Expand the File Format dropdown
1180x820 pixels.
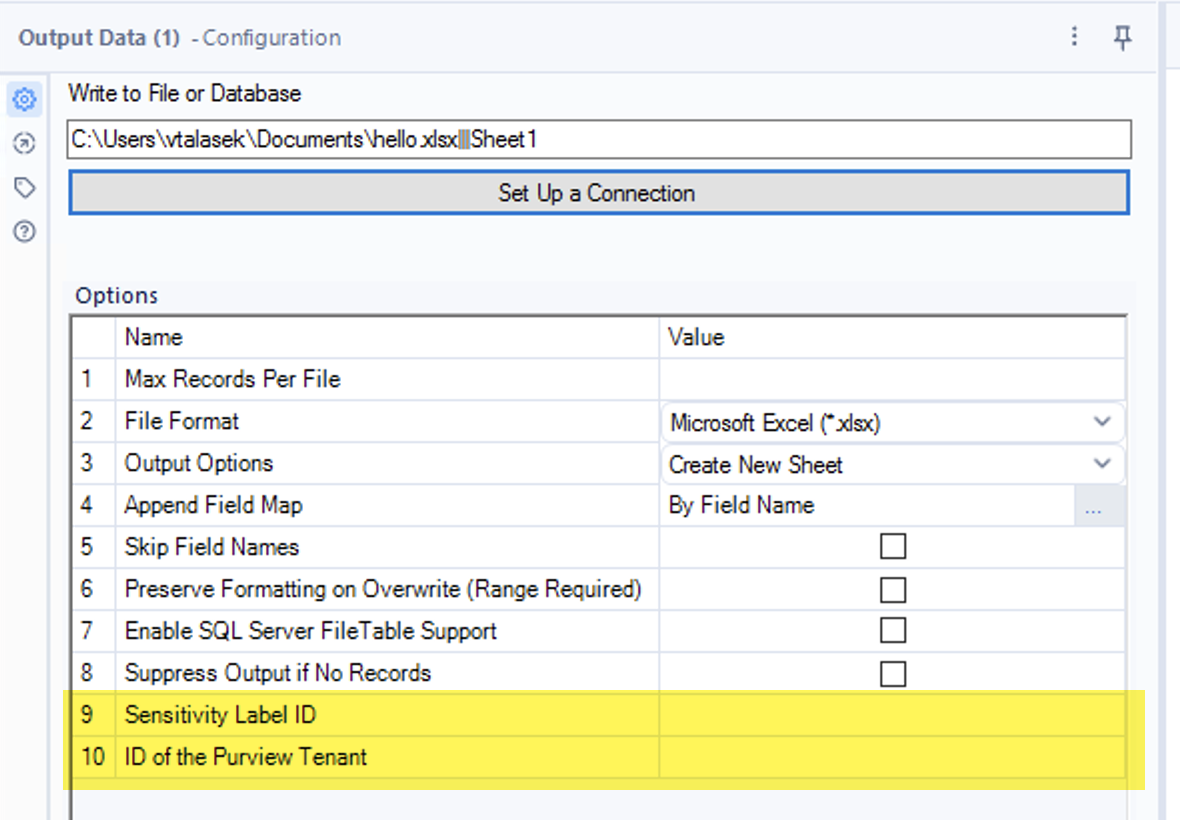click(1101, 422)
